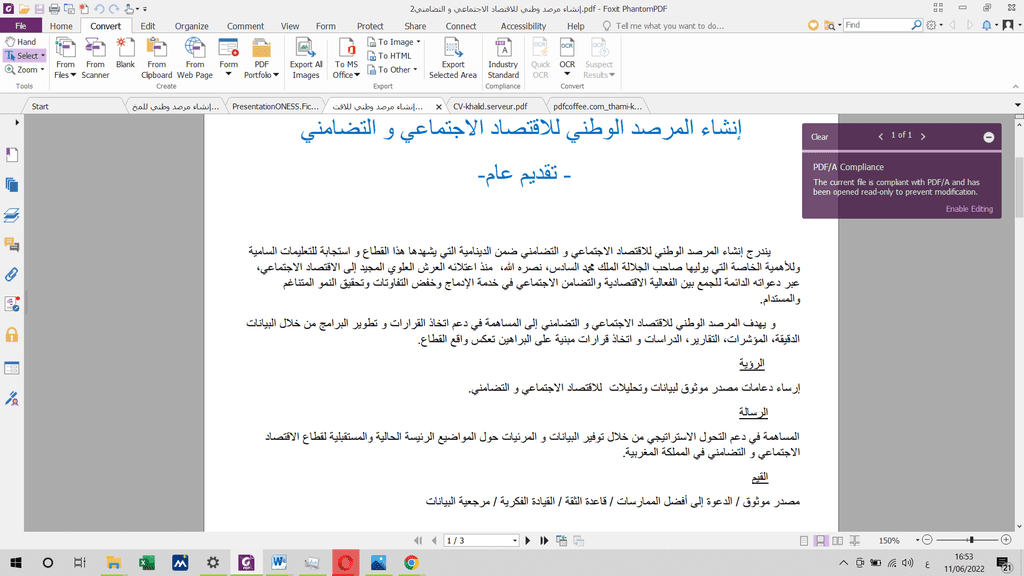Show next notification message arrow
This screenshot has height=576, width=1024.
click(x=923, y=136)
